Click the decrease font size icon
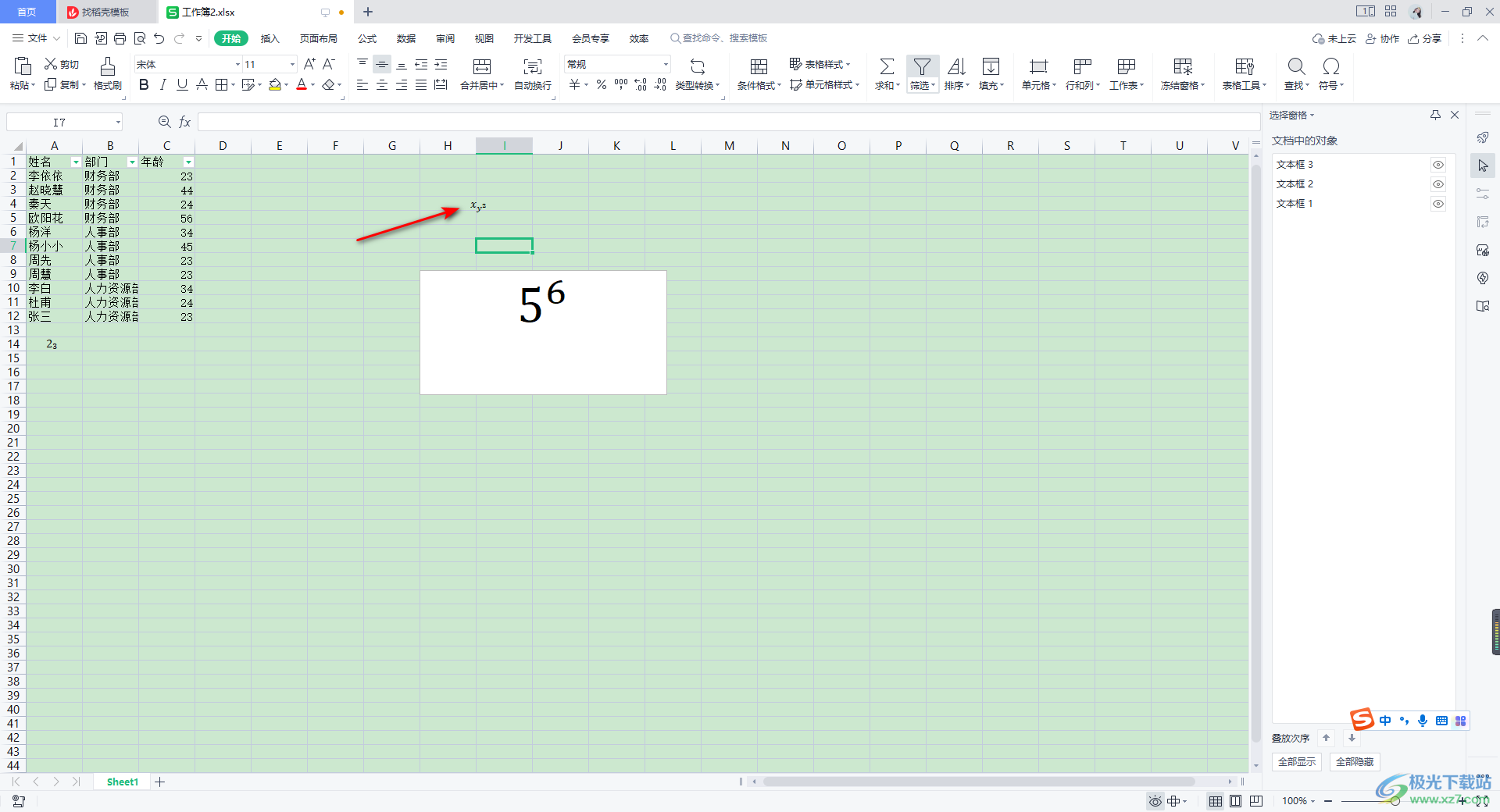This screenshot has height=812, width=1500. [329, 64]
